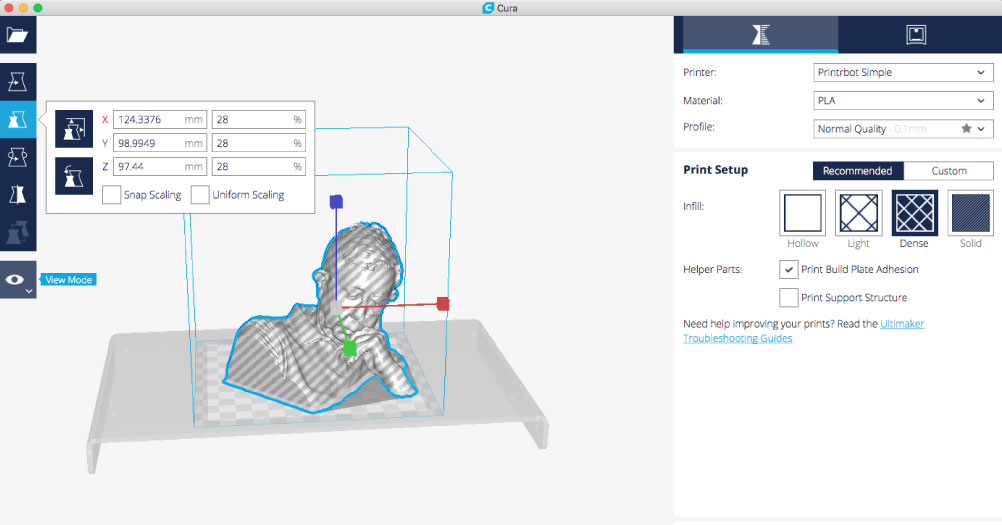Viewport: 1002px width, 525px height.
Task: Enable Snap Scaling checkbox
Action: (x=111, y=195)
